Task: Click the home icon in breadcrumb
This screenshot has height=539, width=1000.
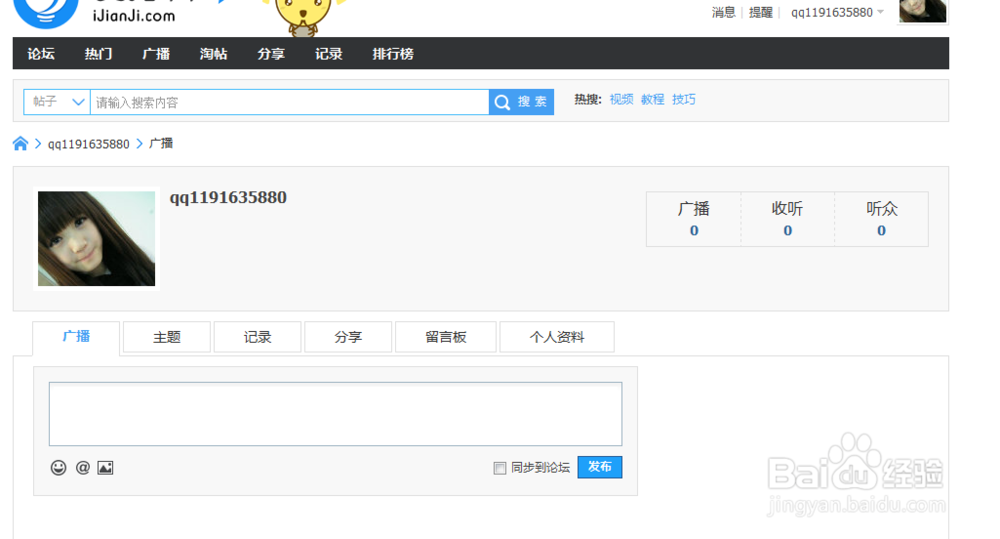Action: (x=20, y=144)
